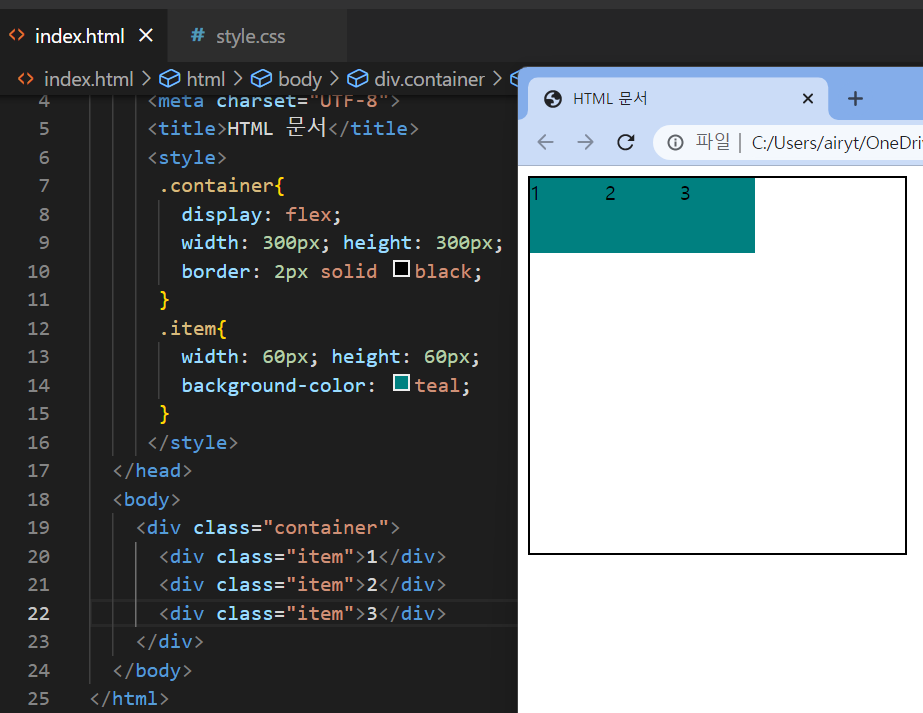Screen dimensions: 923x713
Task: Click the cube icon before html breadcrumb
Action: [170, 78]
